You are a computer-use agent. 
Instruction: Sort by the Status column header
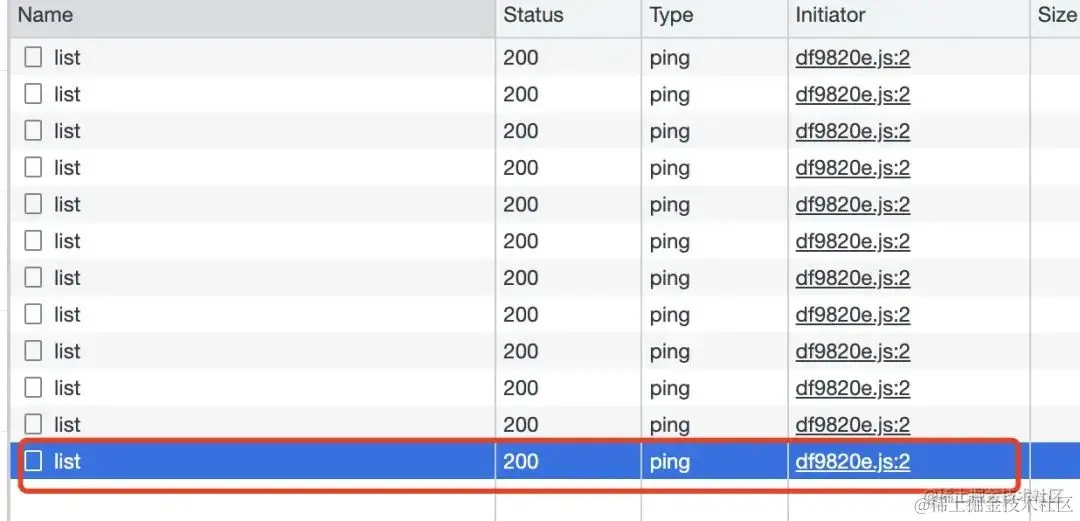point(568,17)
